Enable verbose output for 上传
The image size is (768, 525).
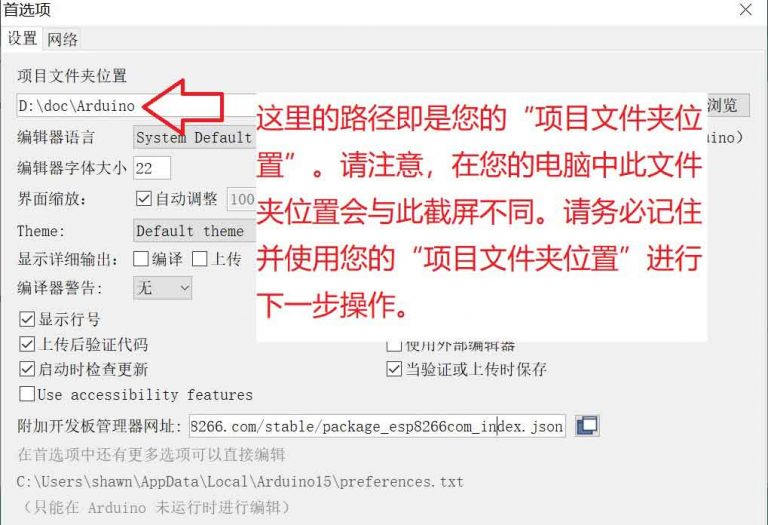coord(199,259)
